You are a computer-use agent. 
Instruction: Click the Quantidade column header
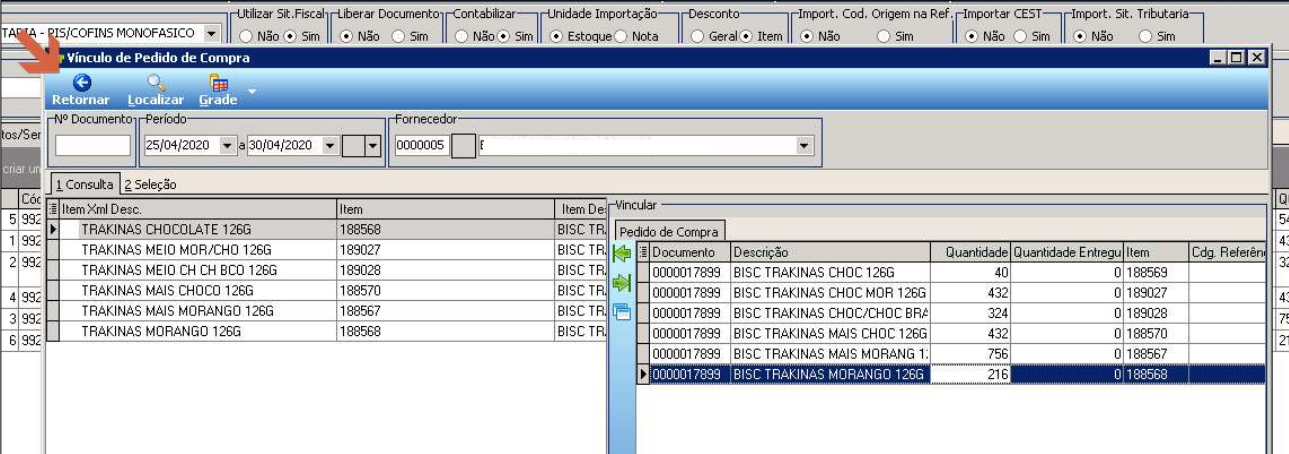point(970,253)
